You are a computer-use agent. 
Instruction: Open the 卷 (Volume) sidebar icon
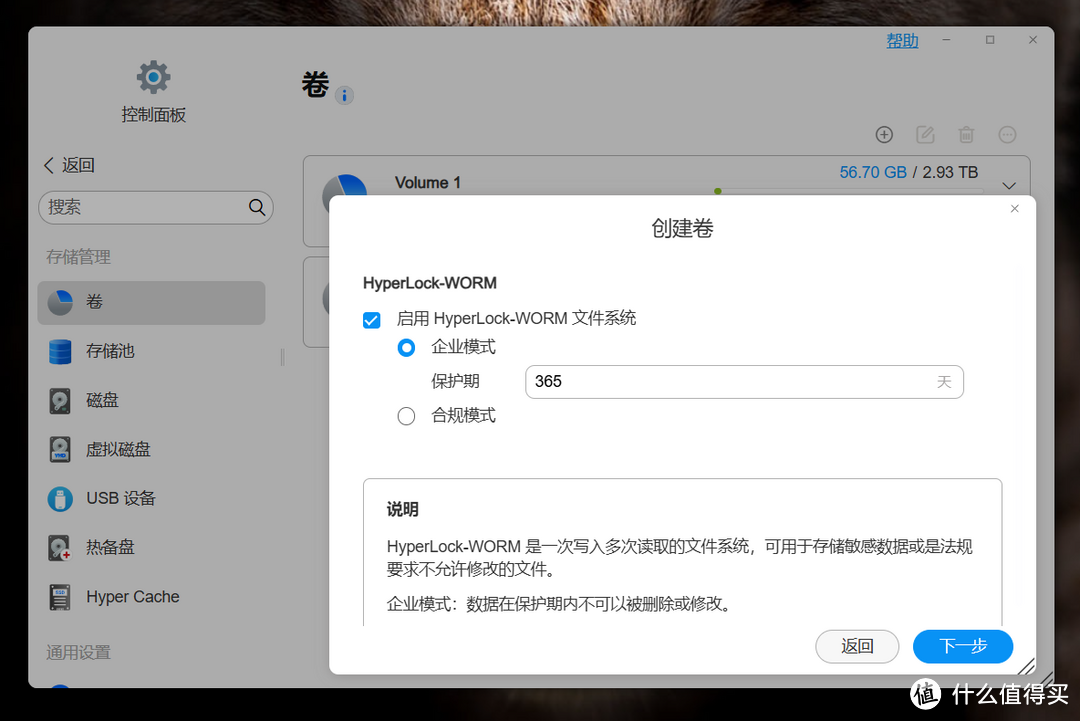(x=60, y=302)
